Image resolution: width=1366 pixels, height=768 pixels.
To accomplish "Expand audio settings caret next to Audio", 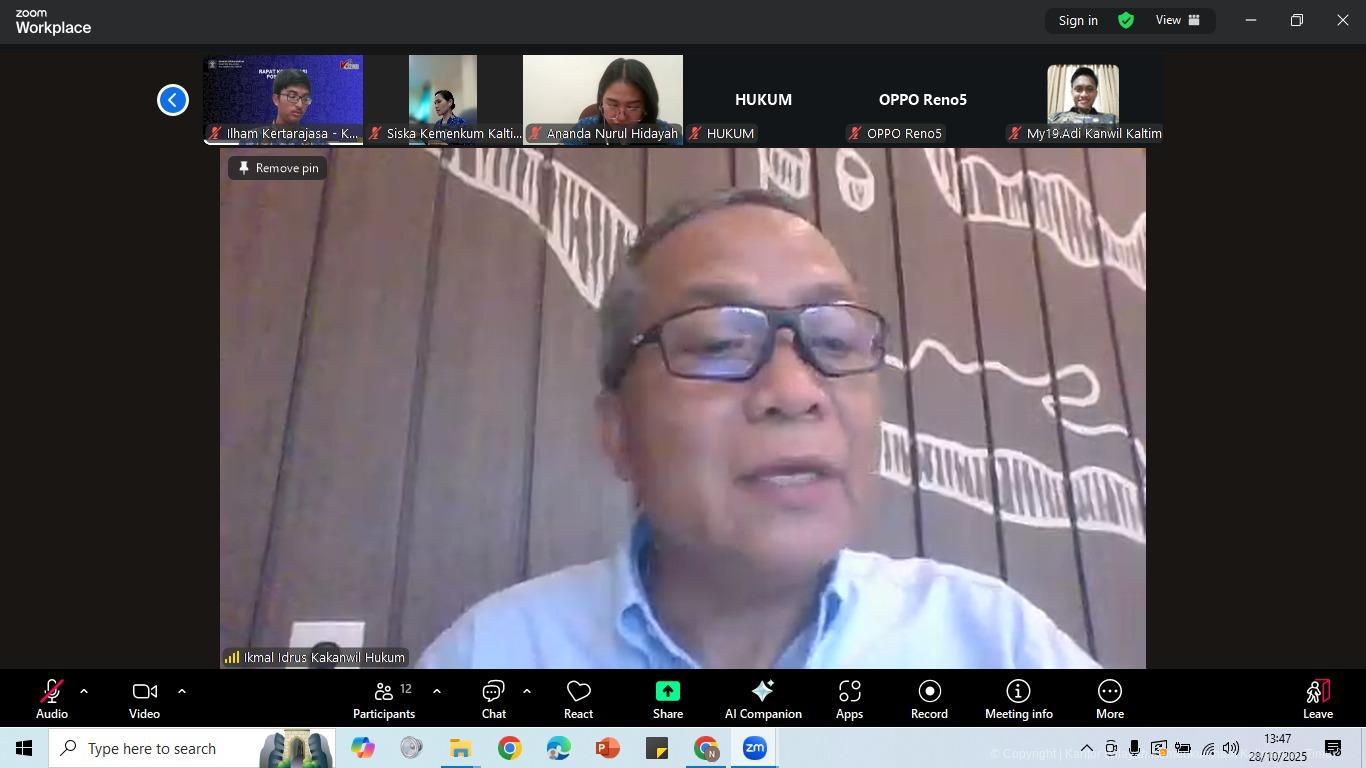I will 84,691.
